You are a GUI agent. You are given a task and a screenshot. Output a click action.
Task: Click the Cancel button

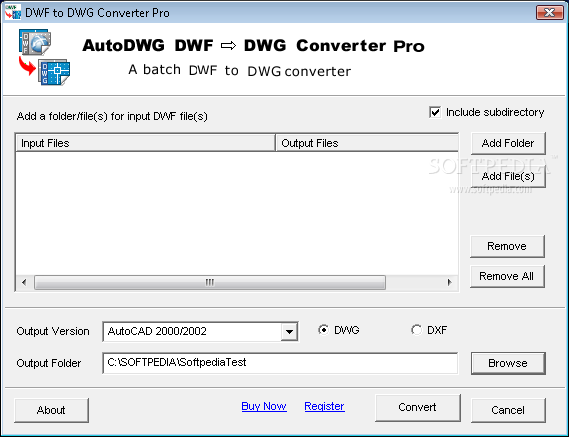point(508,410)
